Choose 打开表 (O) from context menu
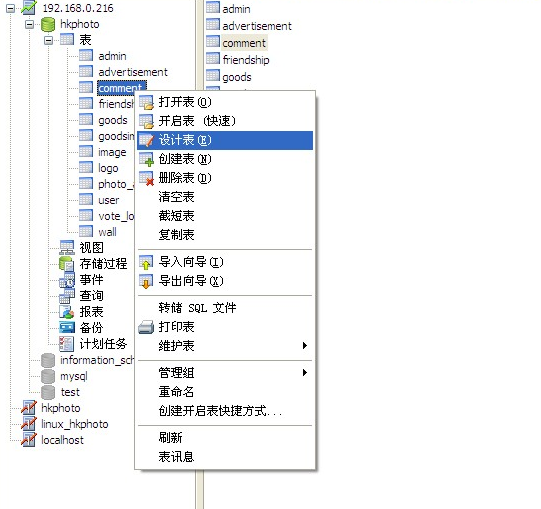Viewport: 541px width, 509px height. (225, 102)
